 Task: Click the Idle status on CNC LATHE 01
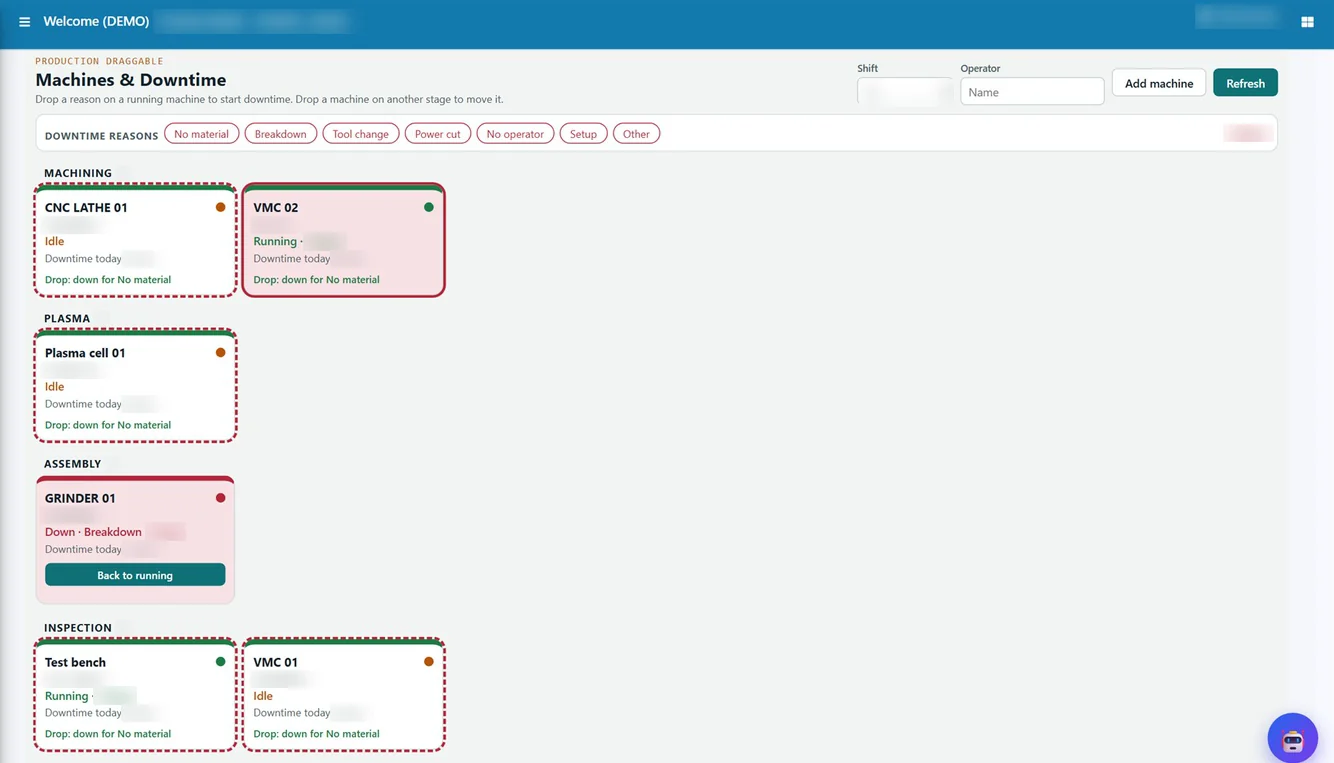click(54, 241)
